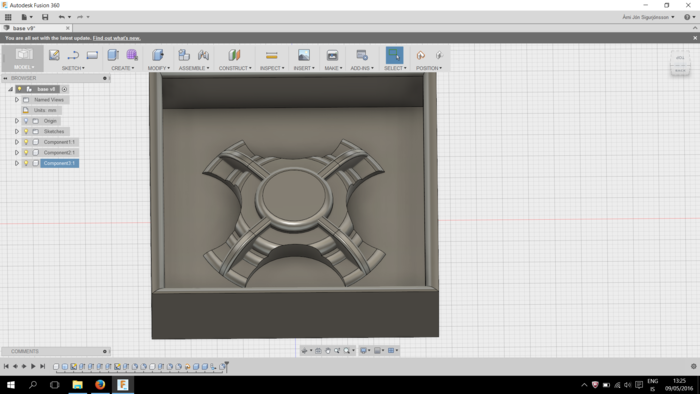This screenshot has height=394, width=700.
Task: Jump to the timeline beginning
Action: tap(6, 366)
